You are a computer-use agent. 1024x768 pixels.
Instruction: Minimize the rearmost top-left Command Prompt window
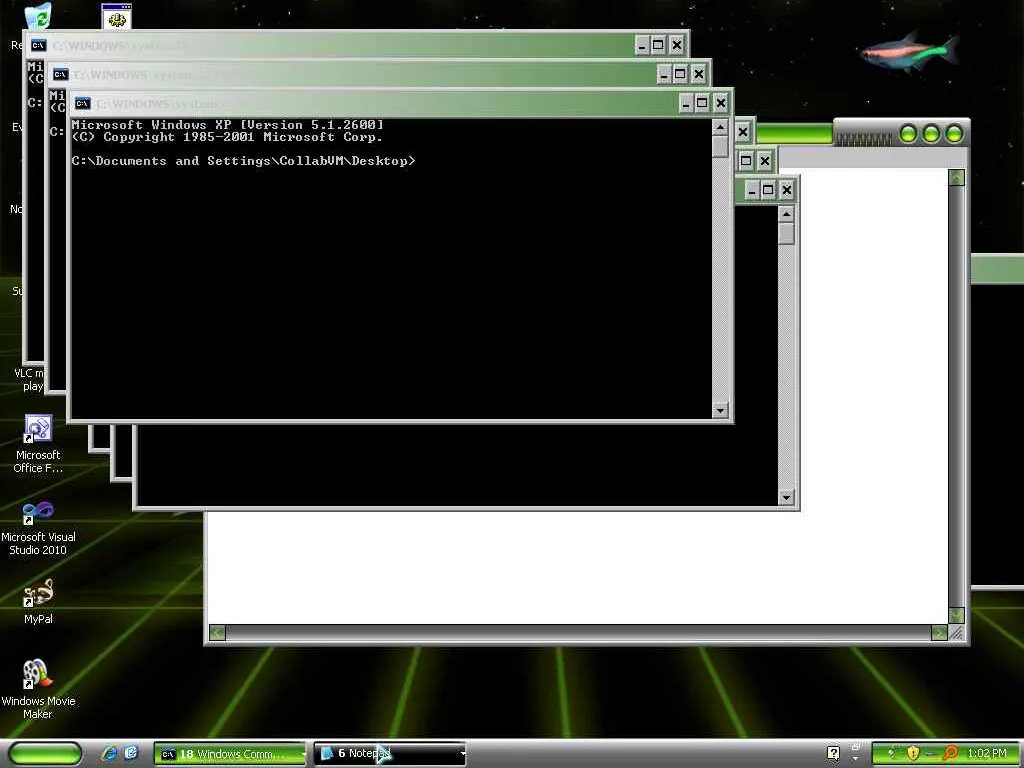641,44
